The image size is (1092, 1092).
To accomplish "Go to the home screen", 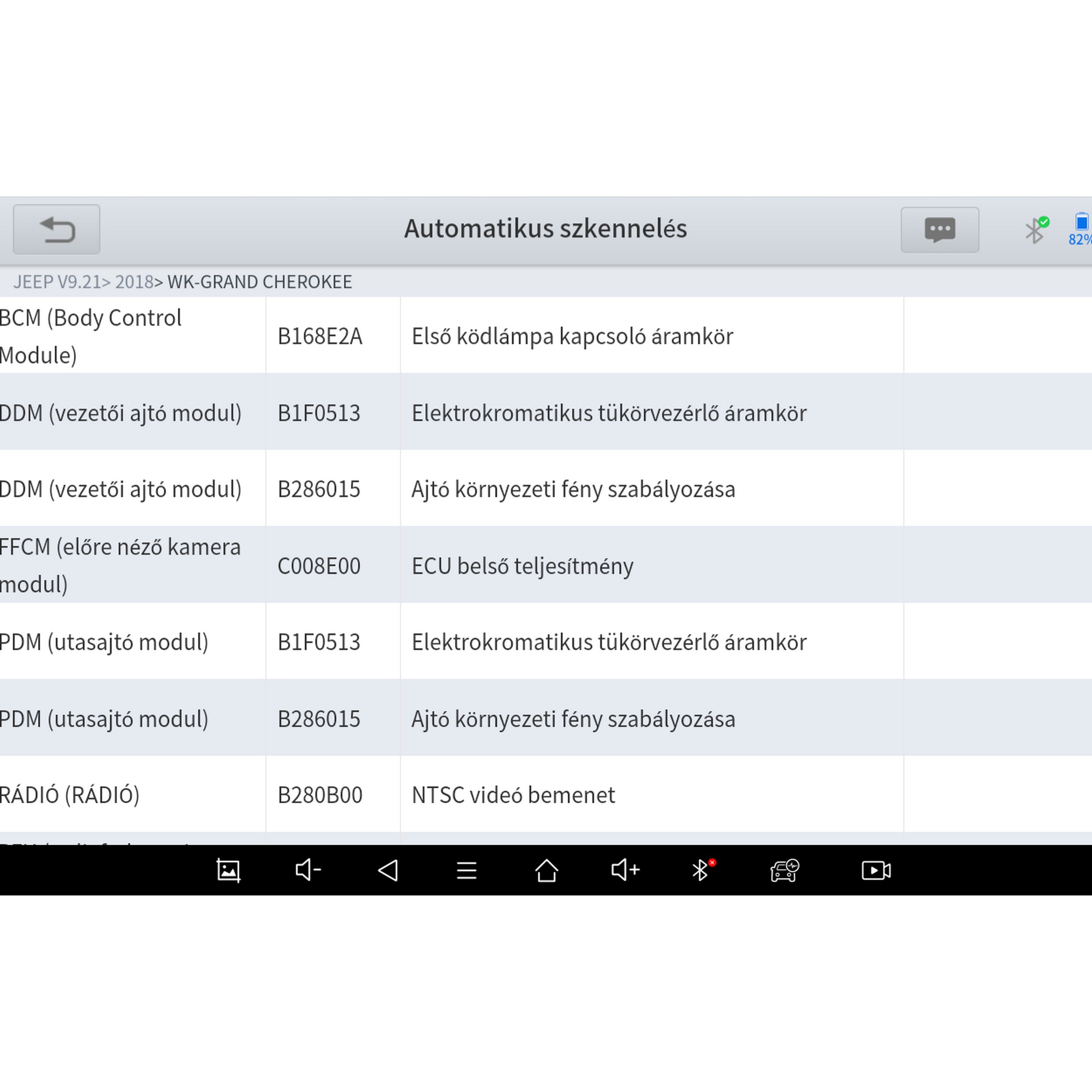I will [546, 871].
